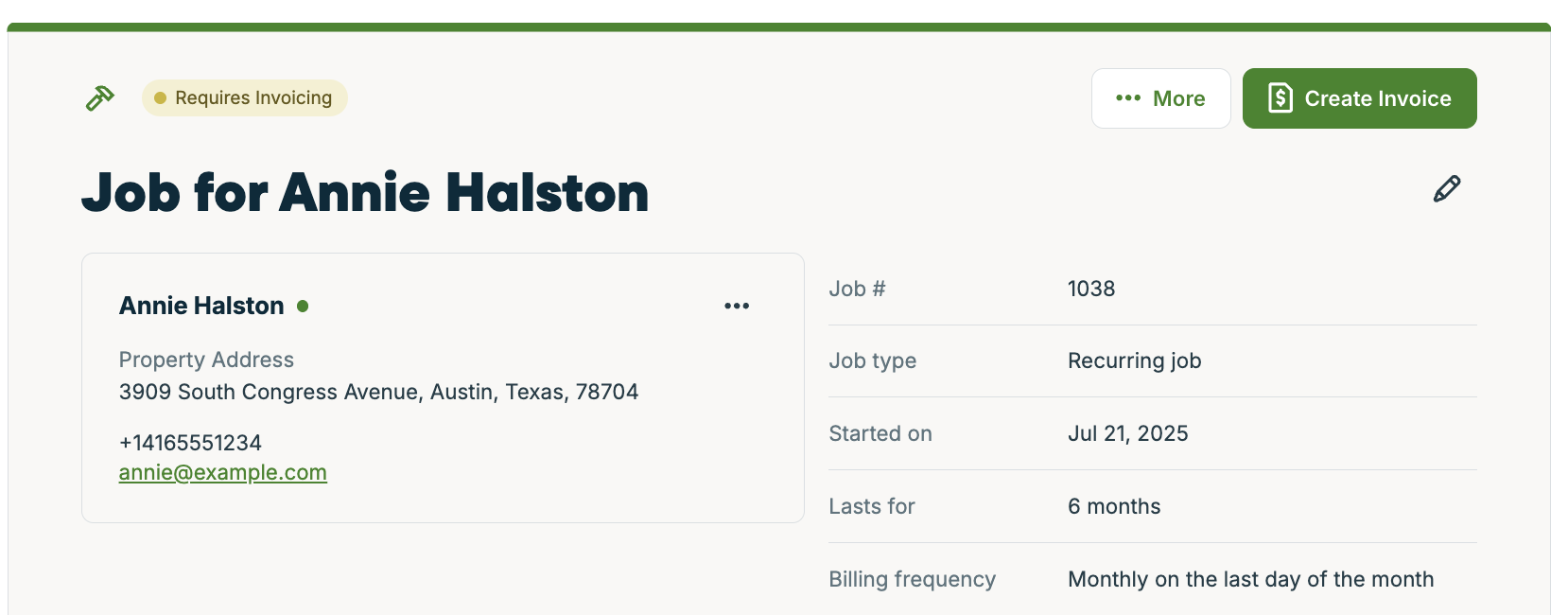The height and width of the screenshot is (615, 1568).
Task: Open the annie@example.com email link
Action: pos(223,472)
